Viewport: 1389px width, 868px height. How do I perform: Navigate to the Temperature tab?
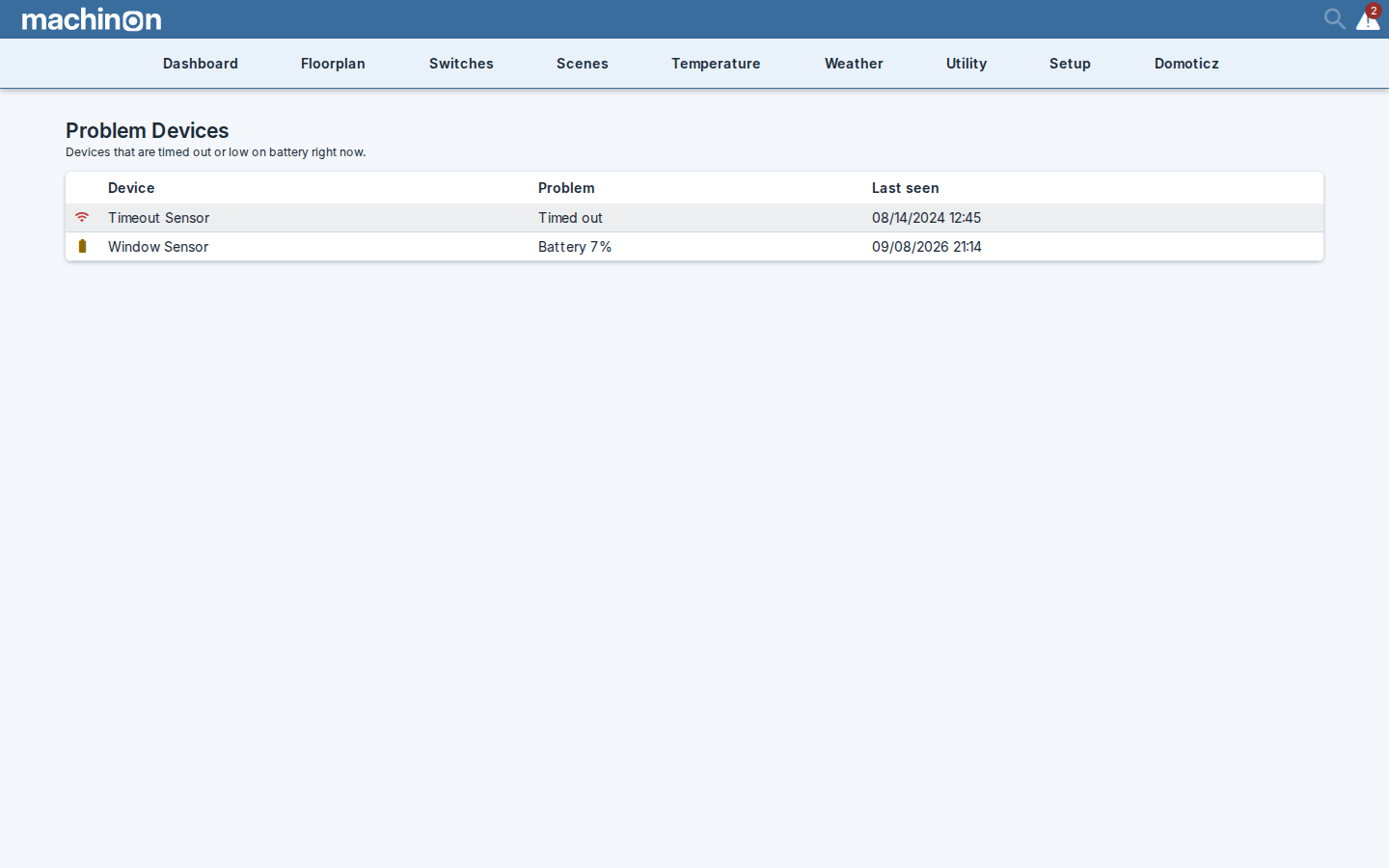pos(716,64)
